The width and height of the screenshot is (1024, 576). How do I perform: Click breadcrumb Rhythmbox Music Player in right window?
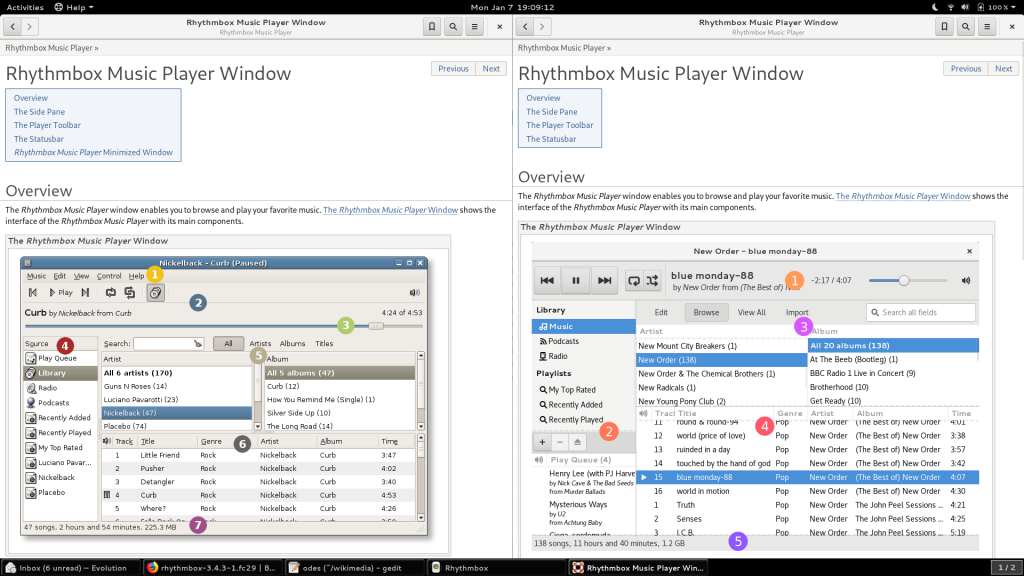[562, 48]
